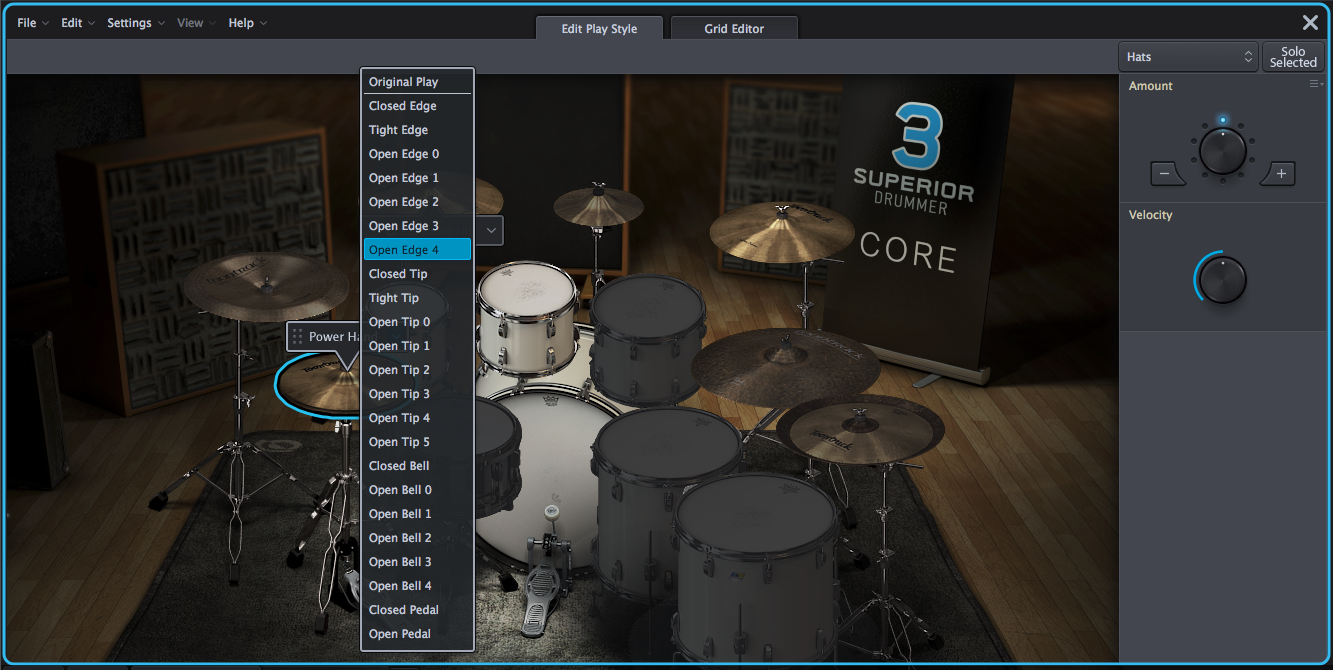Open the Hats instrument selector dropdown

[1188, 57]
